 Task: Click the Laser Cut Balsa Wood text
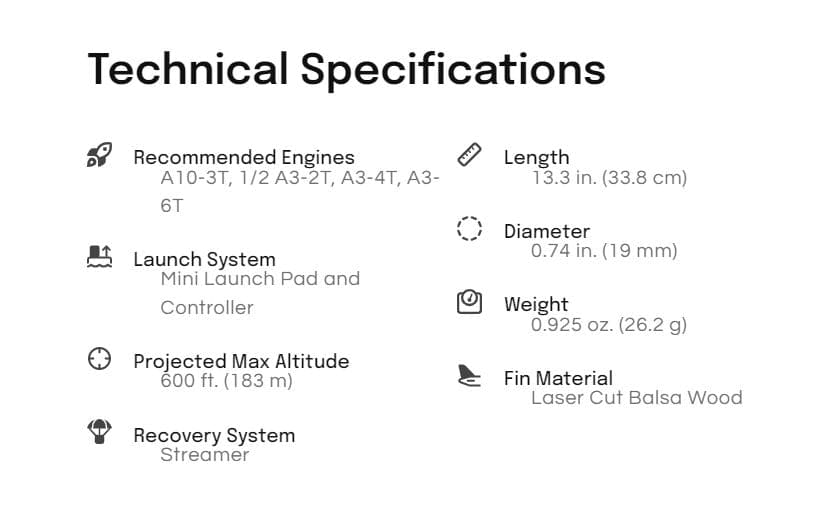(x=636, y=398)
